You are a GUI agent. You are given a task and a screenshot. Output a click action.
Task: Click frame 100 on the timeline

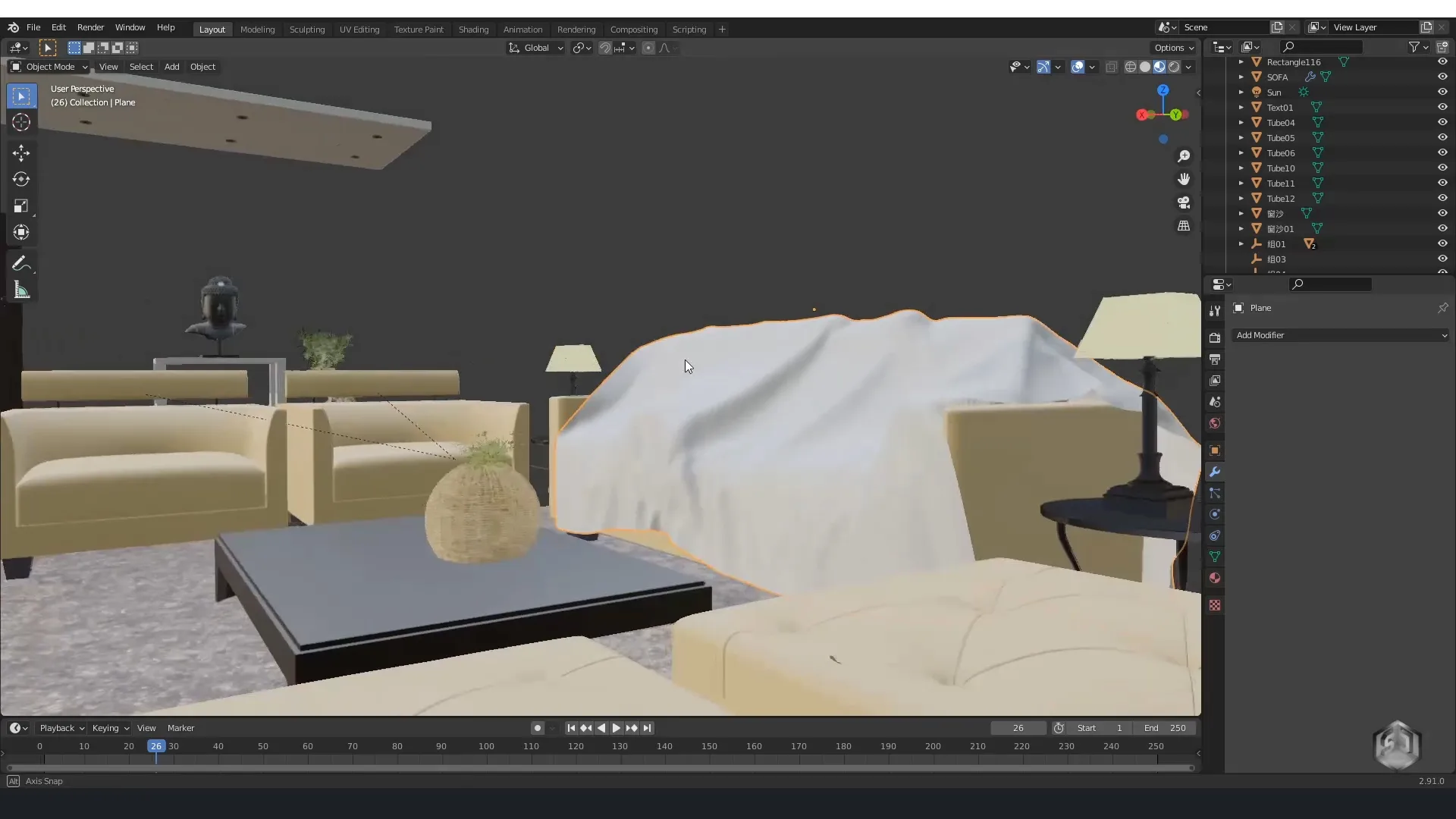coord(486,747)
